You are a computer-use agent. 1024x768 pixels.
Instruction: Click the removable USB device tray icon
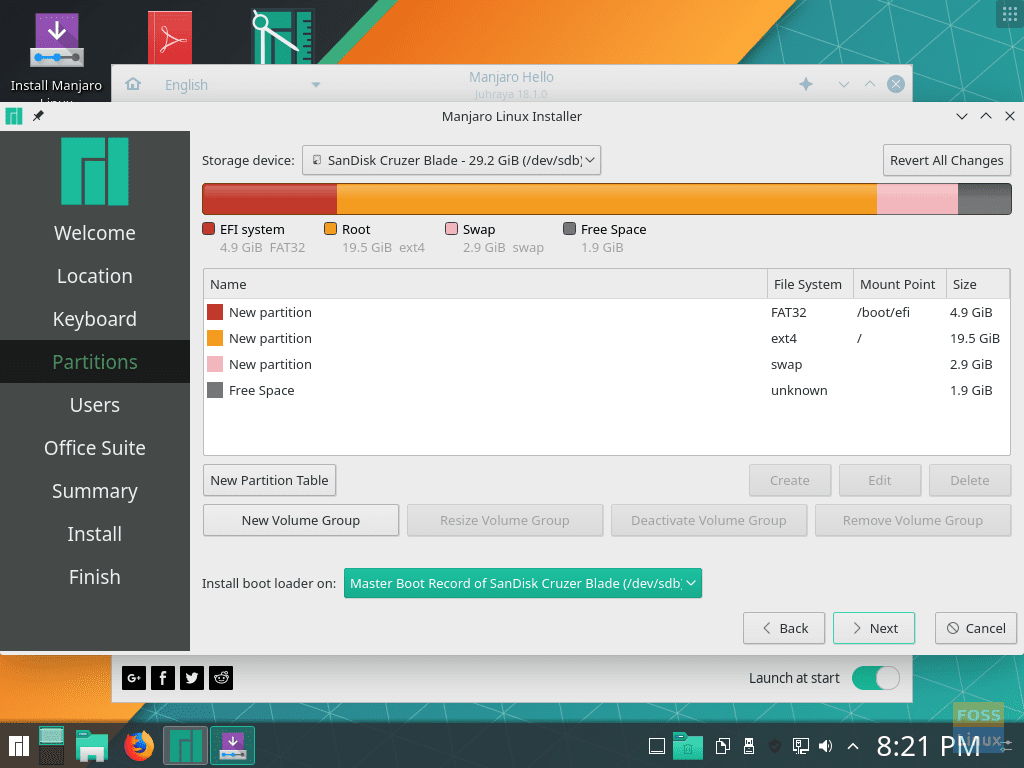pyautogui.click(x=749, y=745)
